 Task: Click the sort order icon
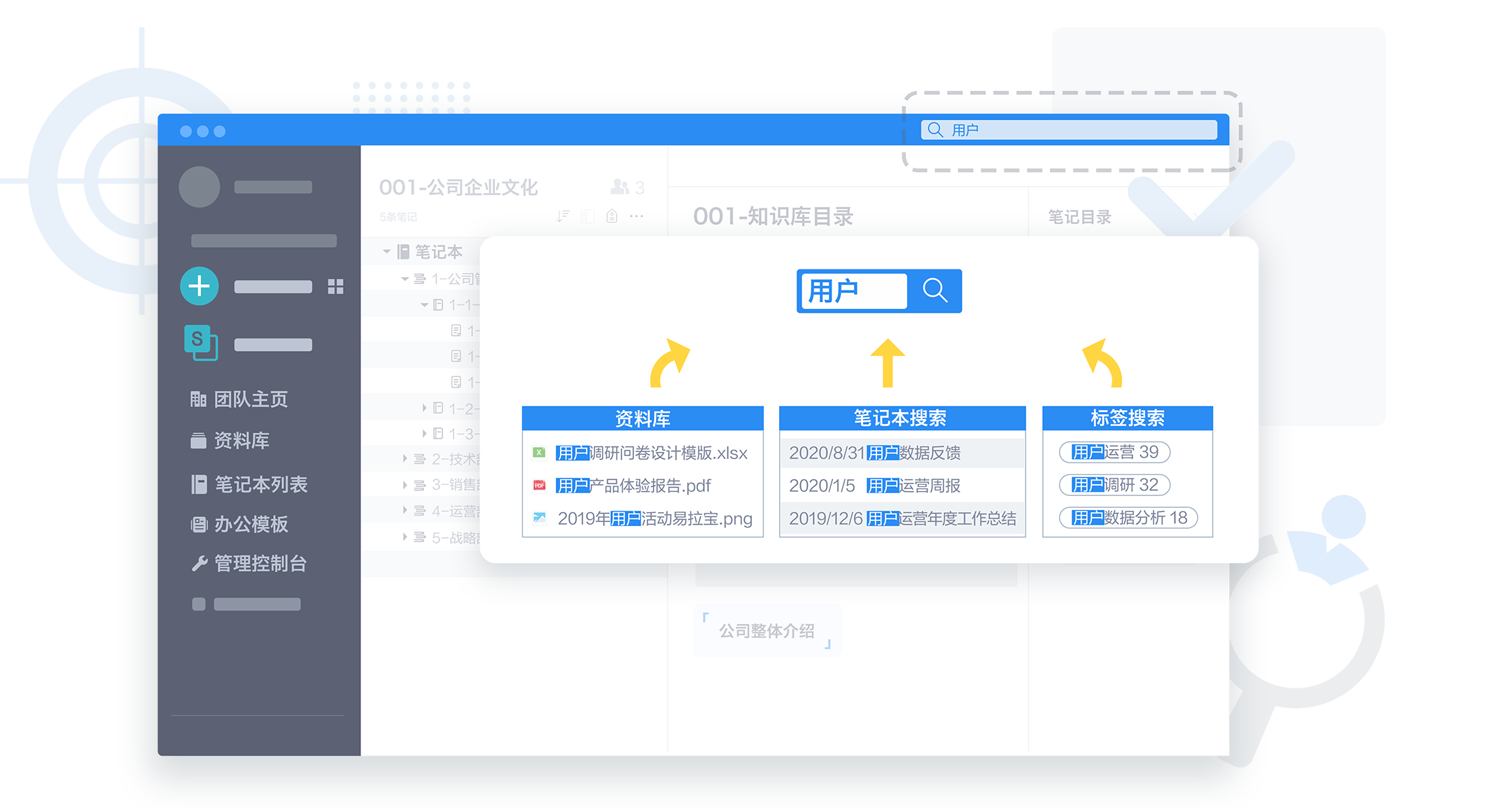click(x=563, y=216)
